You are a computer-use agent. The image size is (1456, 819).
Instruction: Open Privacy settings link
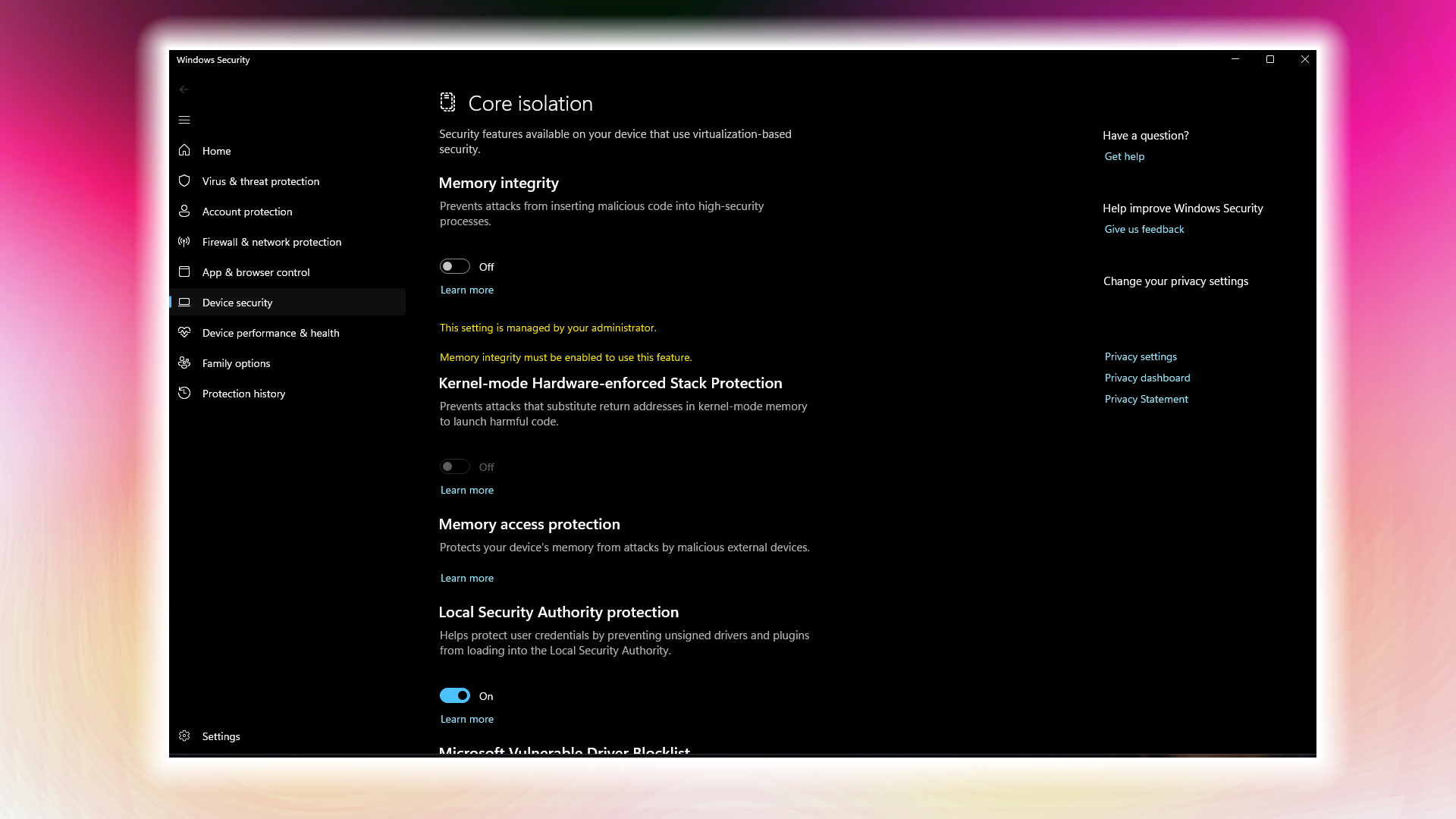(x=1141, y=356)
